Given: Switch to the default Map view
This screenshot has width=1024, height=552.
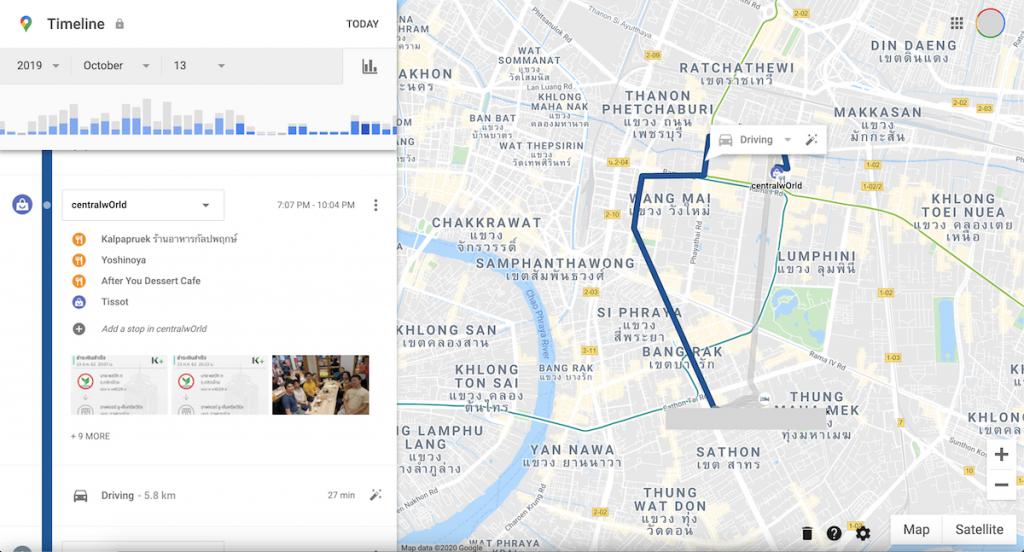Looking at the screenshot, I should coord(916,530).
